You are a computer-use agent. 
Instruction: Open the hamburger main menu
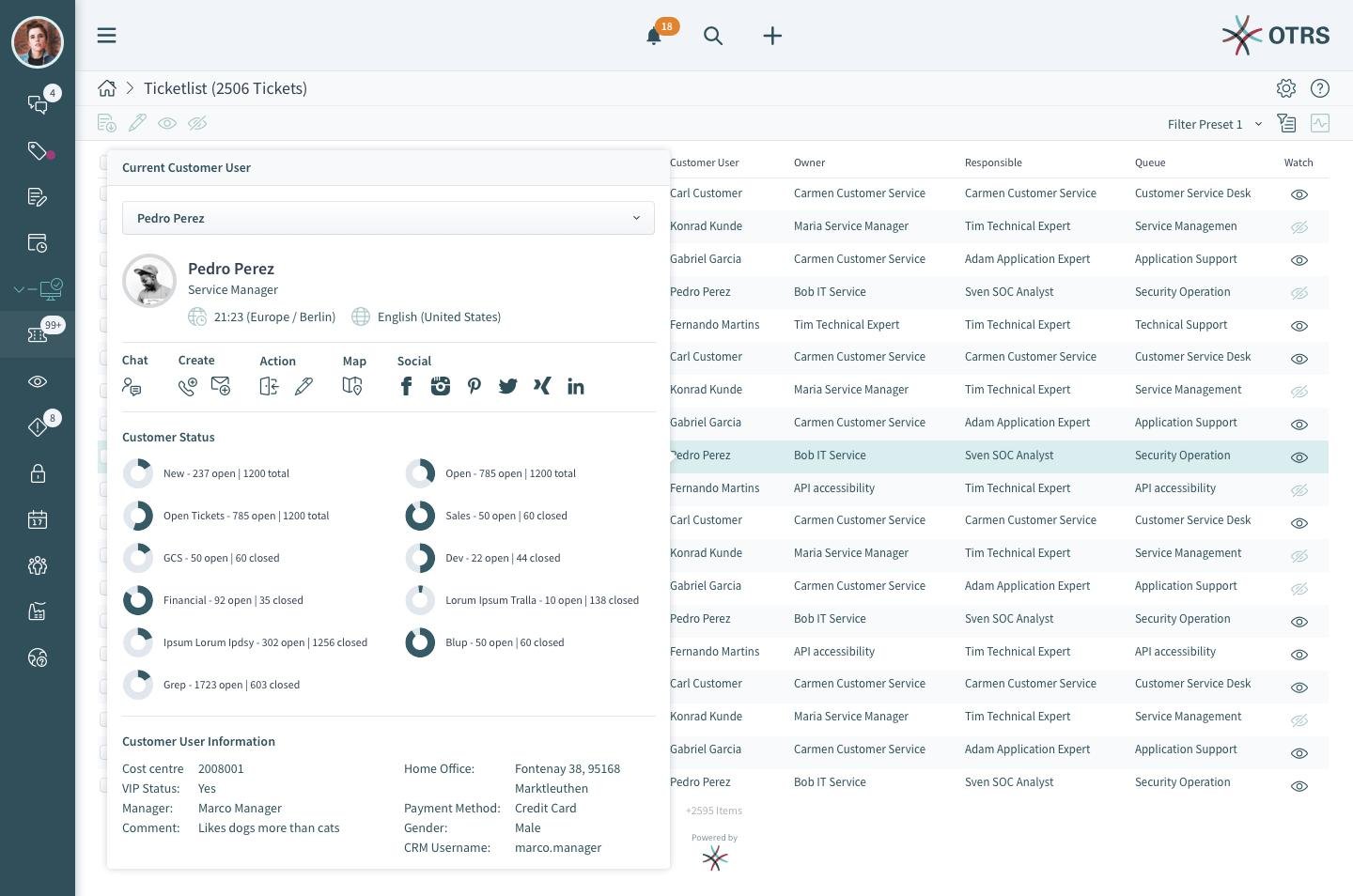coord(107,36)
